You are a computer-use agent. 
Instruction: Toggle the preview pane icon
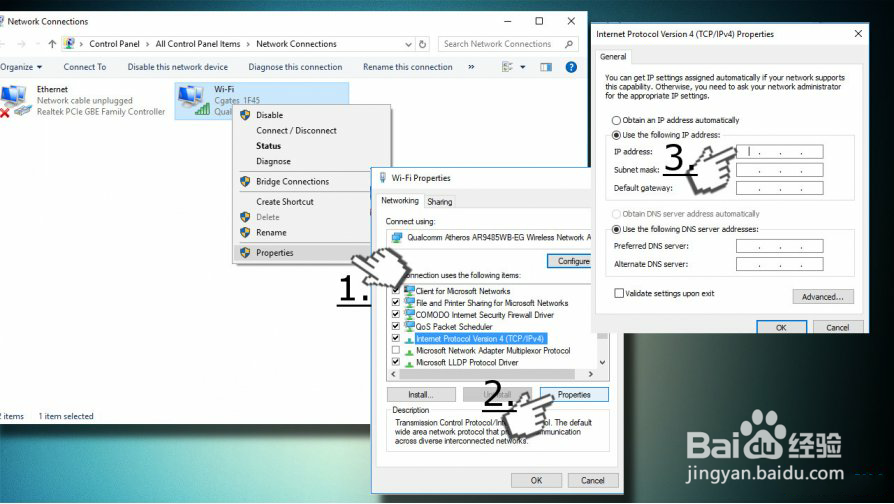(546, 67)
